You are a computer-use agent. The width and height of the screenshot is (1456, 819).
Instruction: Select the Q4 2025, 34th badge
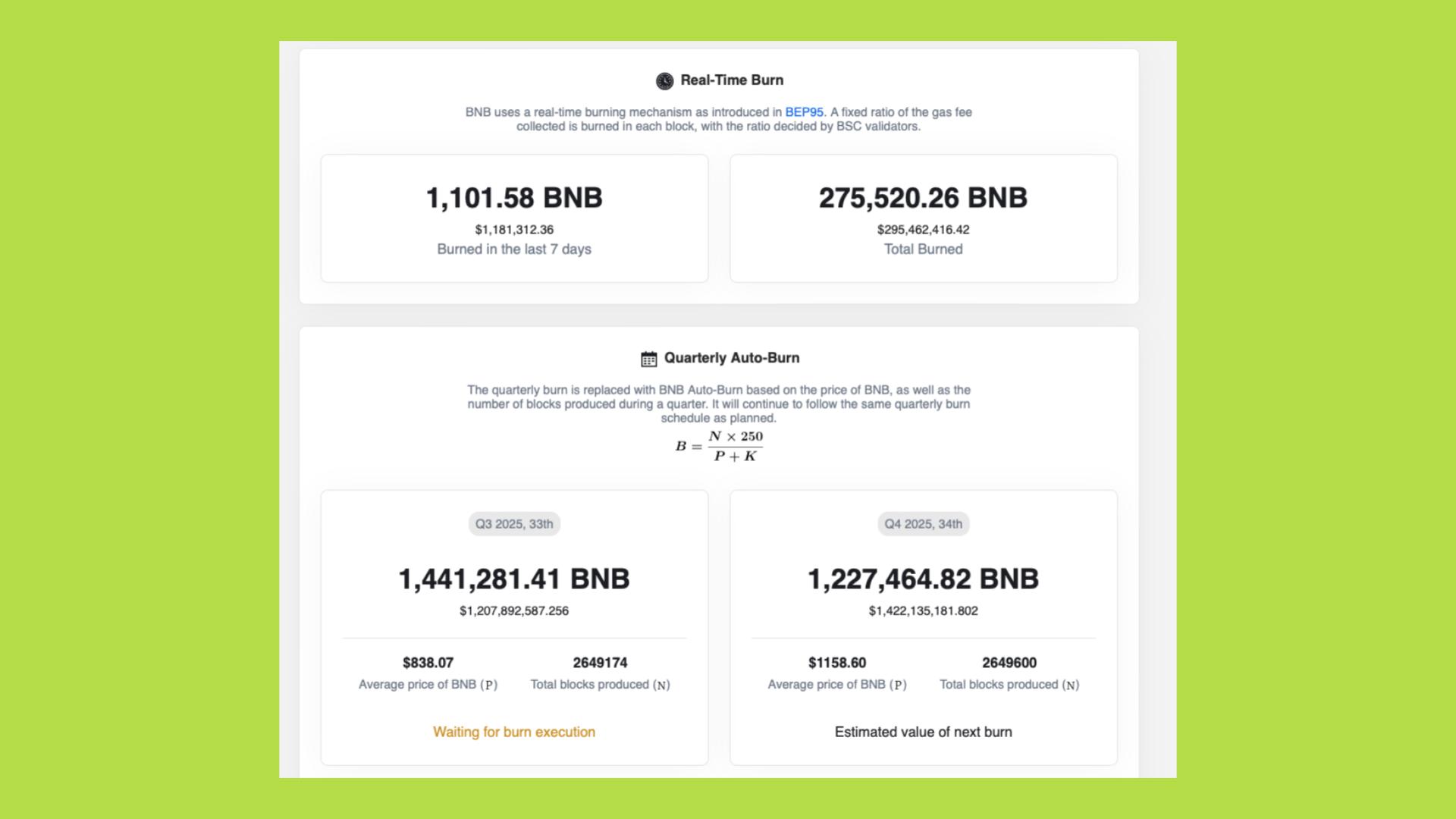pyautogui.click(x=923, y=524)
